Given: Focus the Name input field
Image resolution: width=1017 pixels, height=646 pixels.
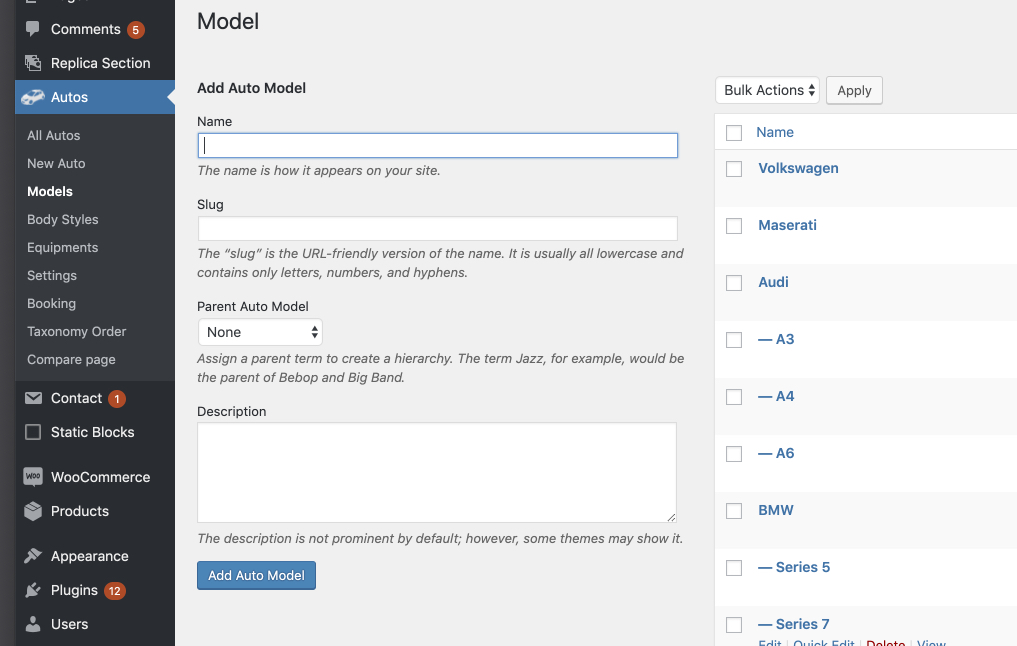Looking at the screenshot, I should 438,145.
